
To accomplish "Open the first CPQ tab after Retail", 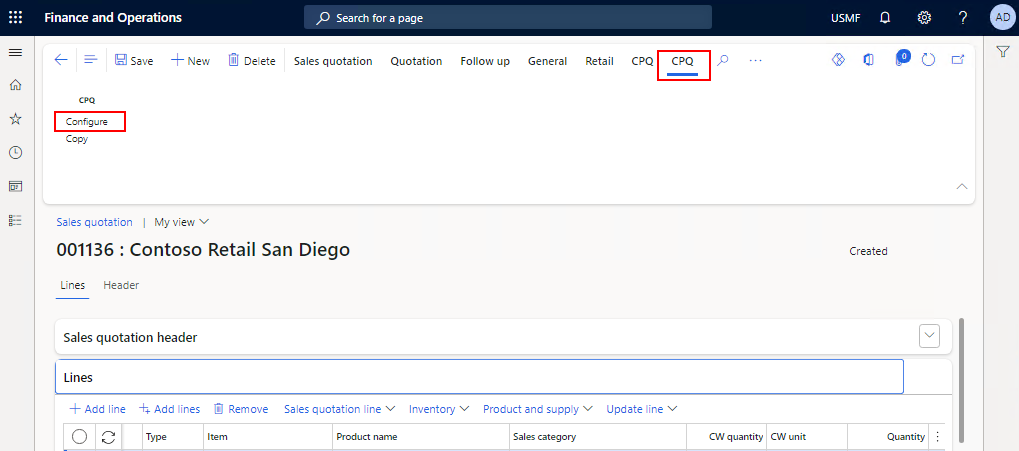I will [642, 61].
